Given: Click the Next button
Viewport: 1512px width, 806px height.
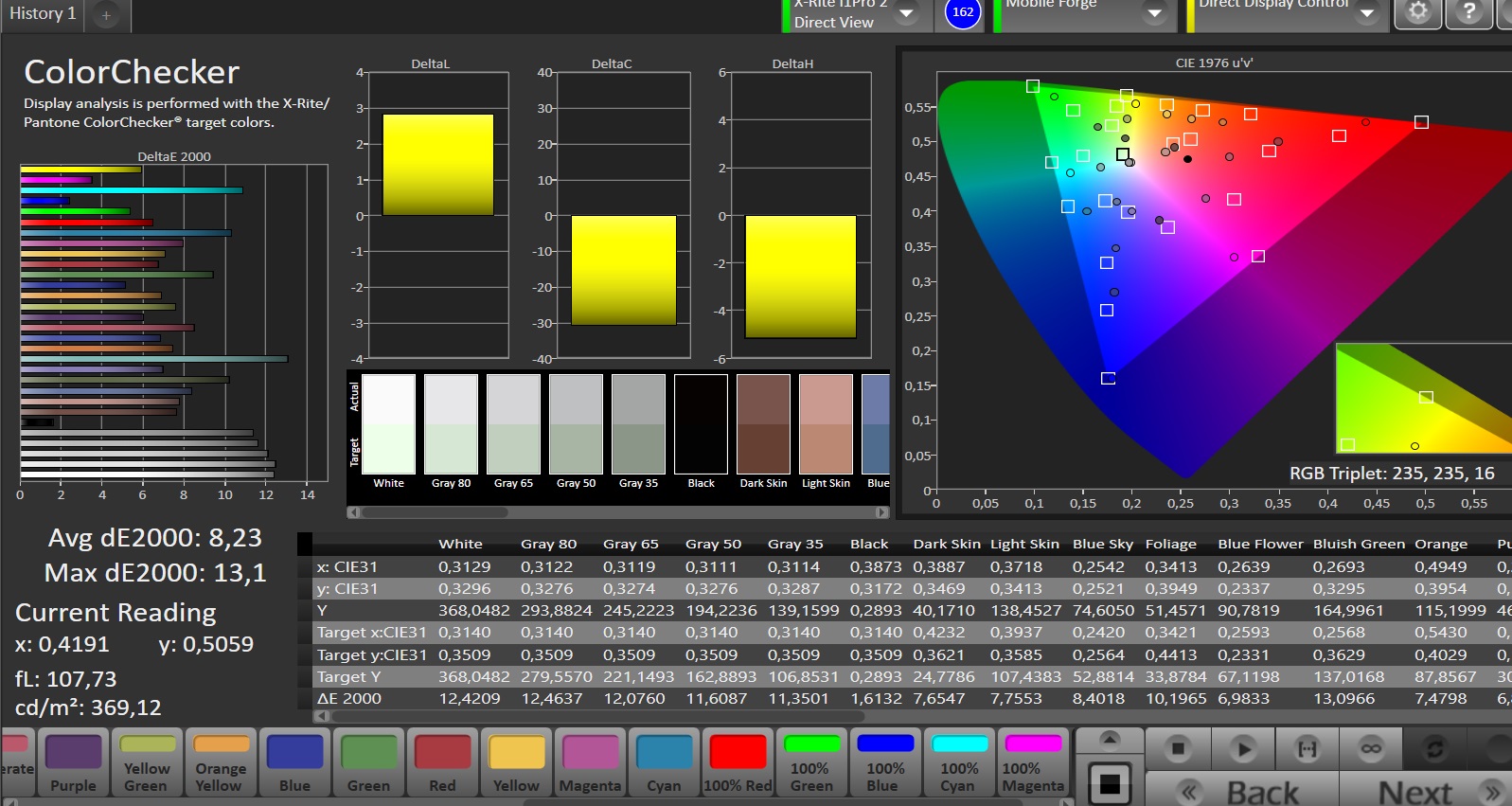Looking at the screenshot, I should (1425, 791).
